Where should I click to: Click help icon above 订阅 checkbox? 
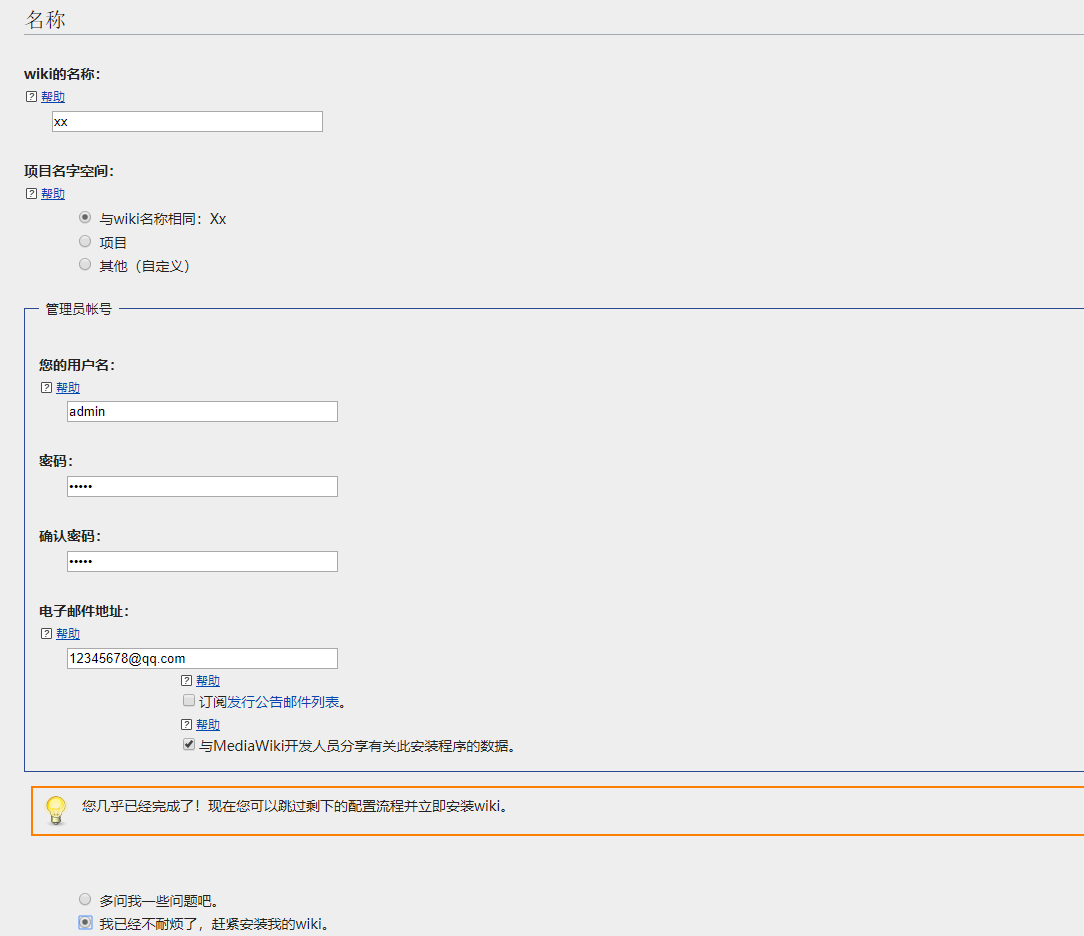coord(186,681)
